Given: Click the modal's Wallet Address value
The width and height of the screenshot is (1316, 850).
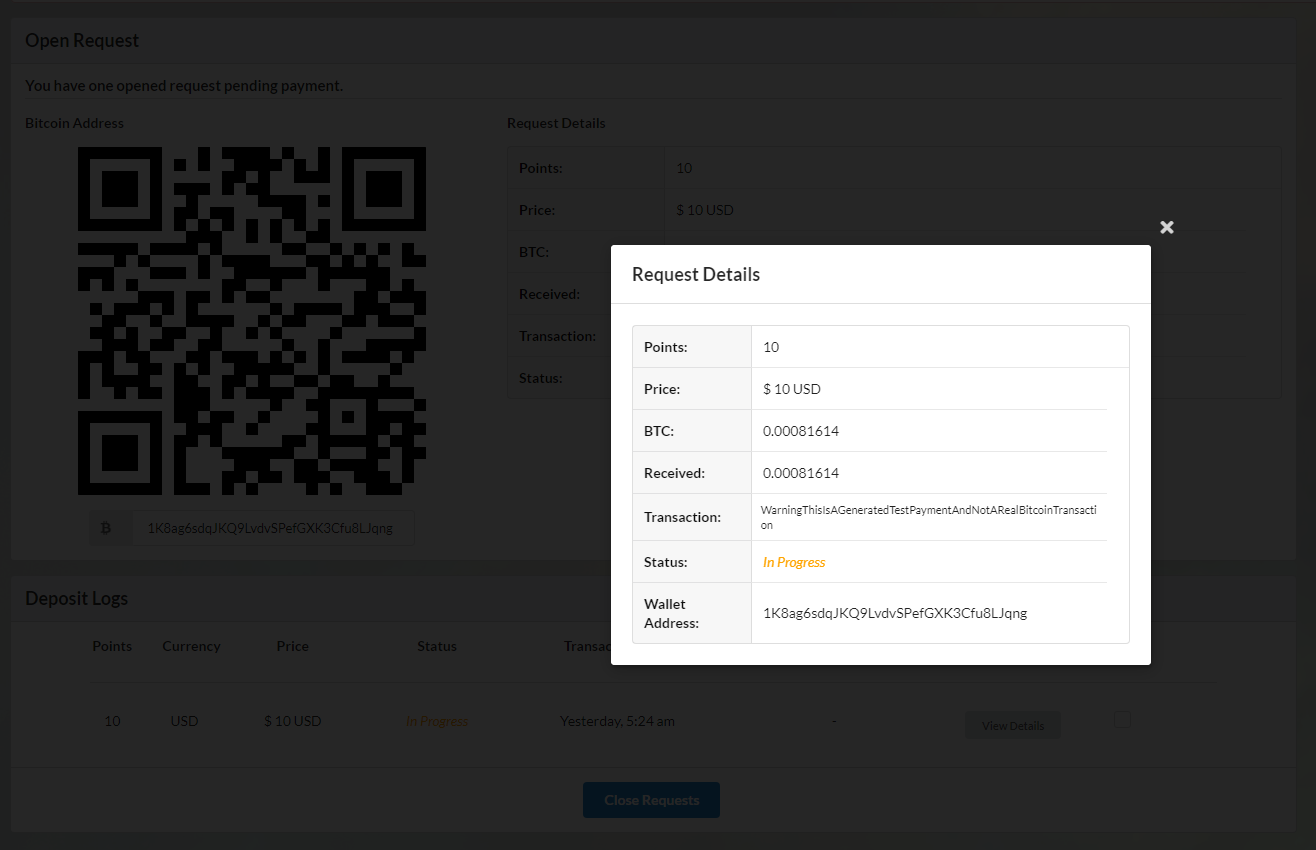Looking at the screenshot, I should pos(895,613).
